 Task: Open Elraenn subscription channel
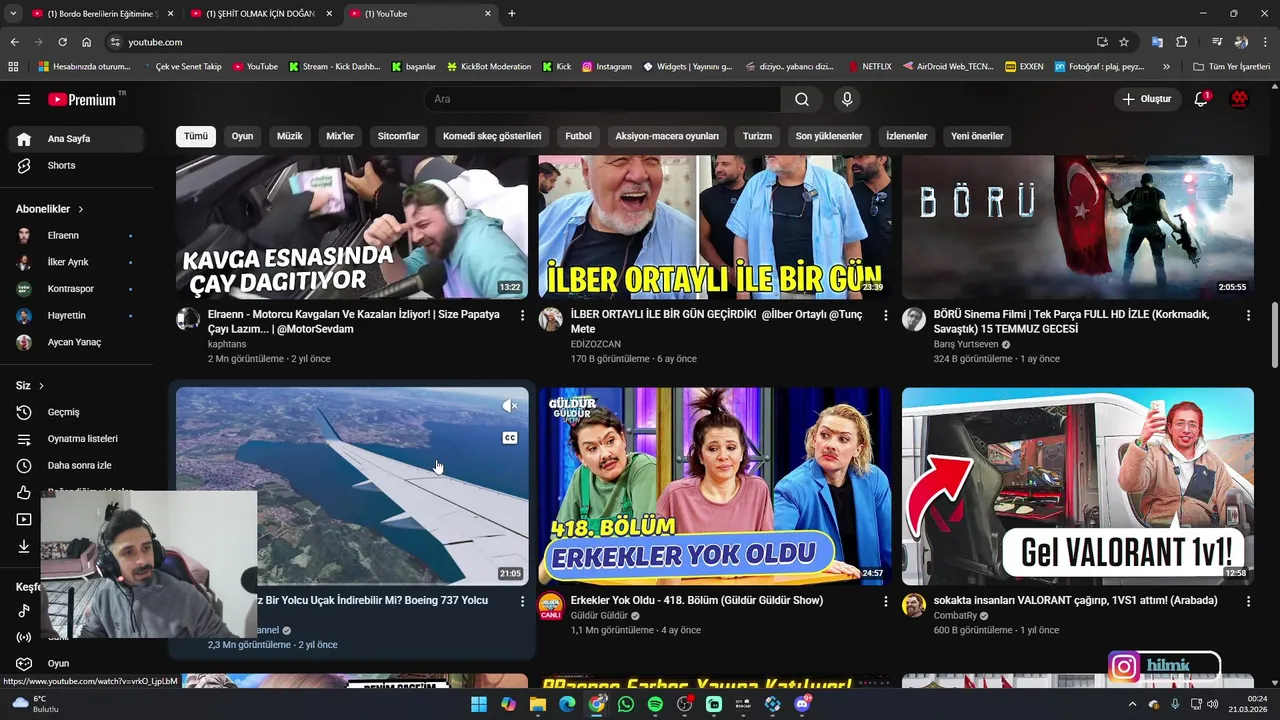point(76,236)
